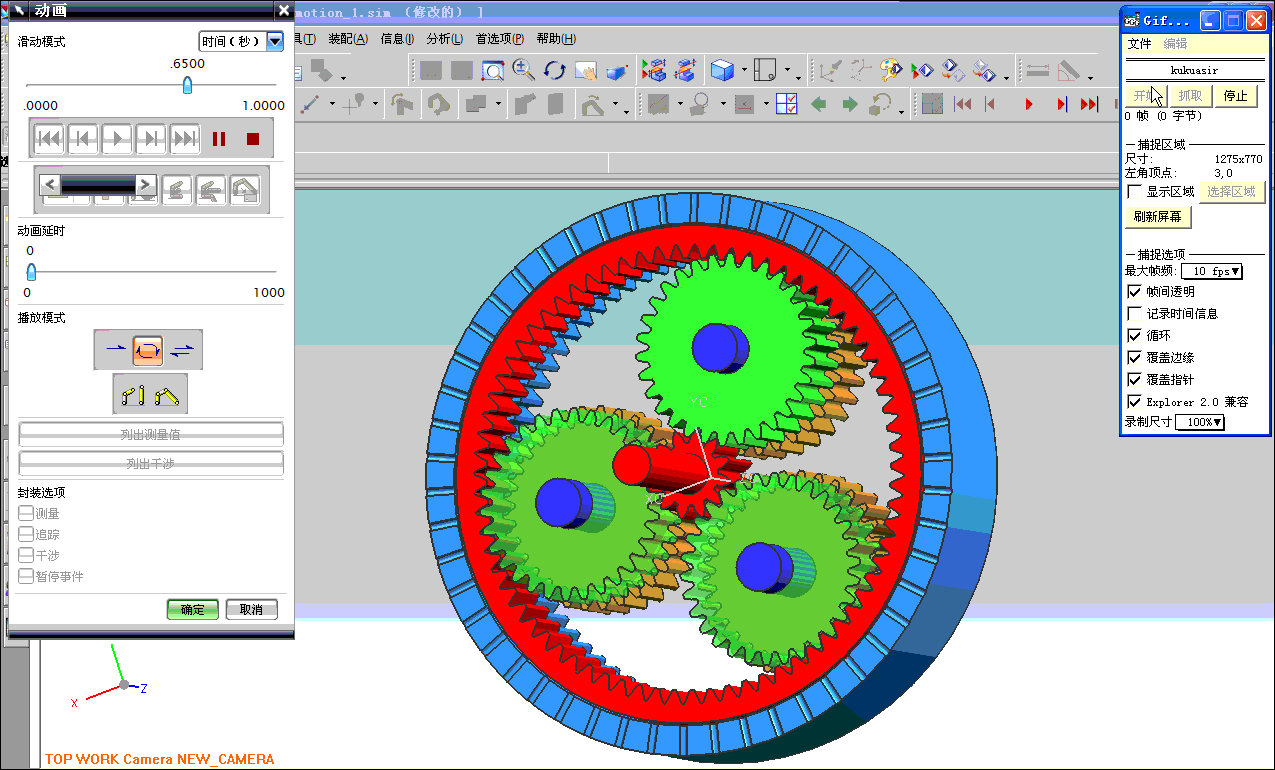The width and height of the screenshot is (1275, 770).
Task: Click the red skip-to-end icon in main toolbar
Action: pos(1090,103)
